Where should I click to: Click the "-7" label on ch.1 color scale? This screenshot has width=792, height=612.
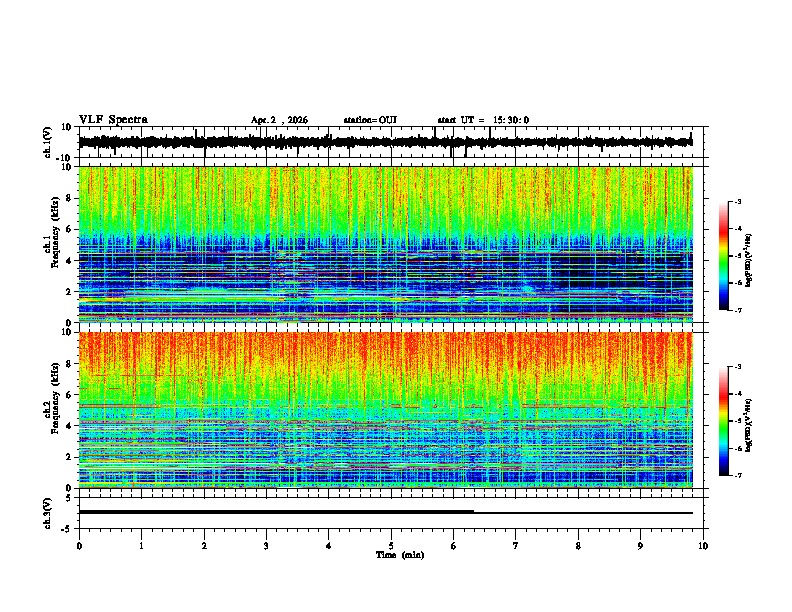point(737,310)
